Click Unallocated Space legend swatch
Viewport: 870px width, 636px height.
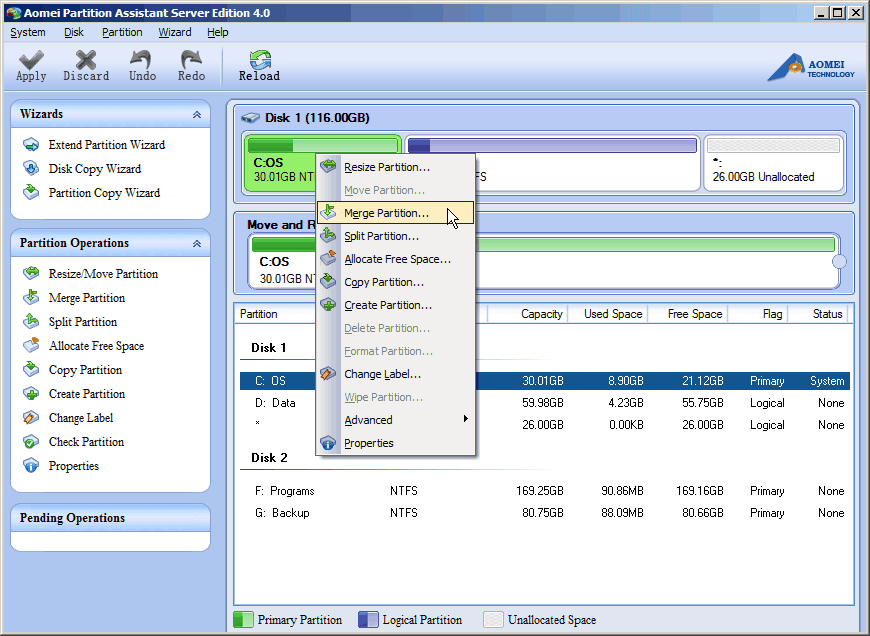493,619
